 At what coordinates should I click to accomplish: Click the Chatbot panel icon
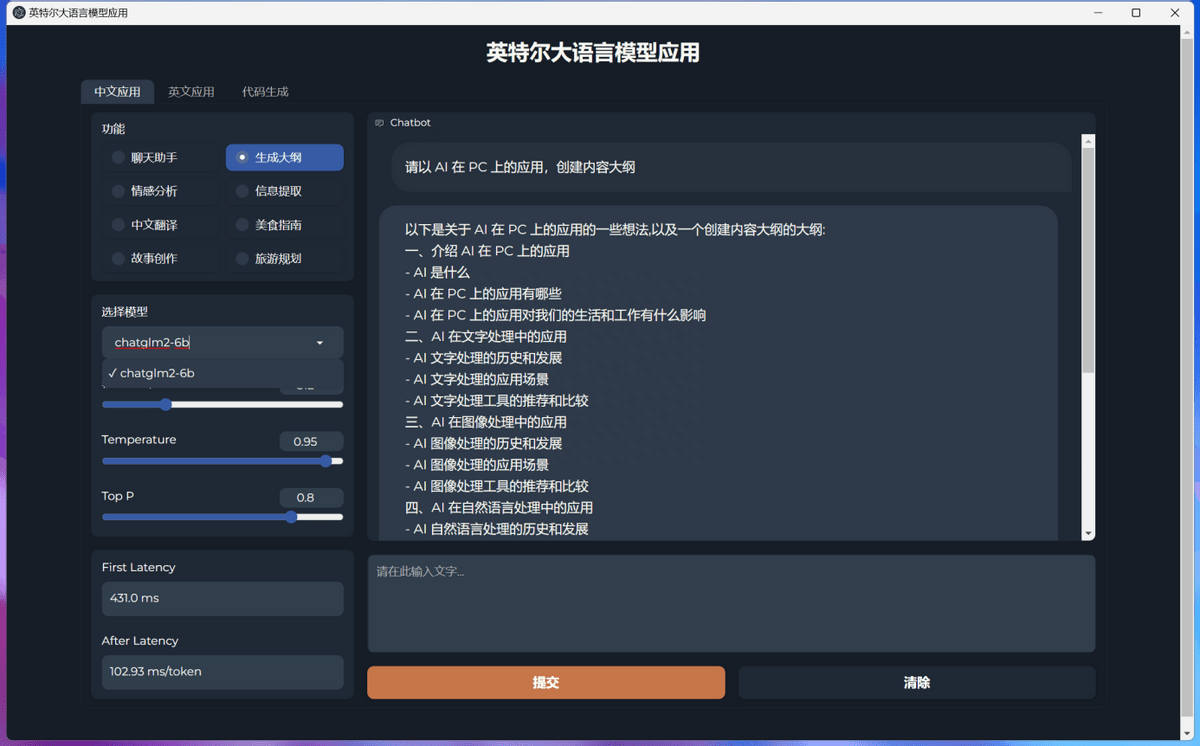pos(378,122)
